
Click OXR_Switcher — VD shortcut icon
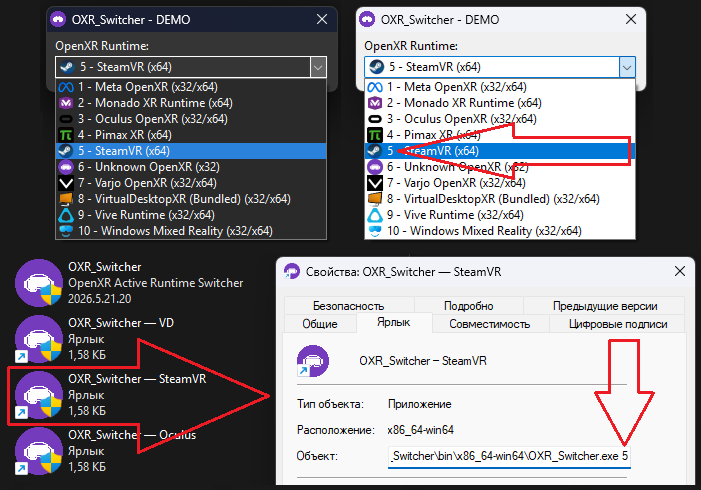pos(39,338)
